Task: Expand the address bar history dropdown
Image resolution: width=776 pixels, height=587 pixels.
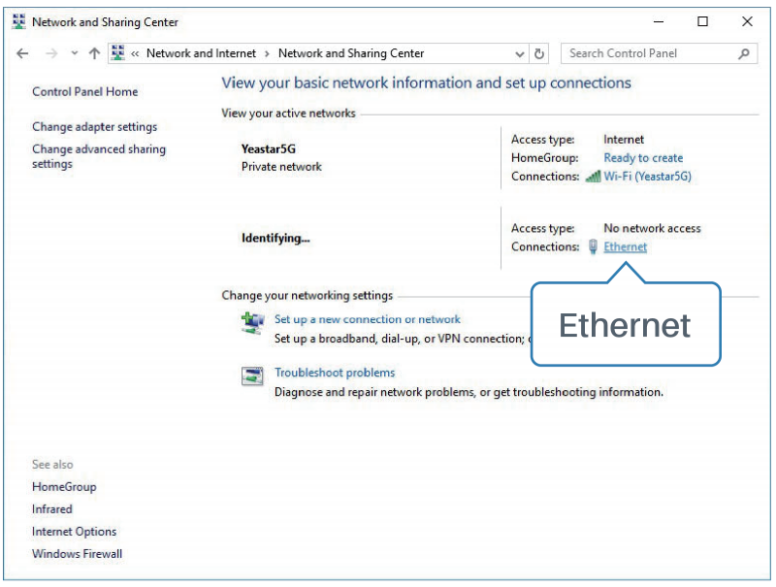Action: 520,53
